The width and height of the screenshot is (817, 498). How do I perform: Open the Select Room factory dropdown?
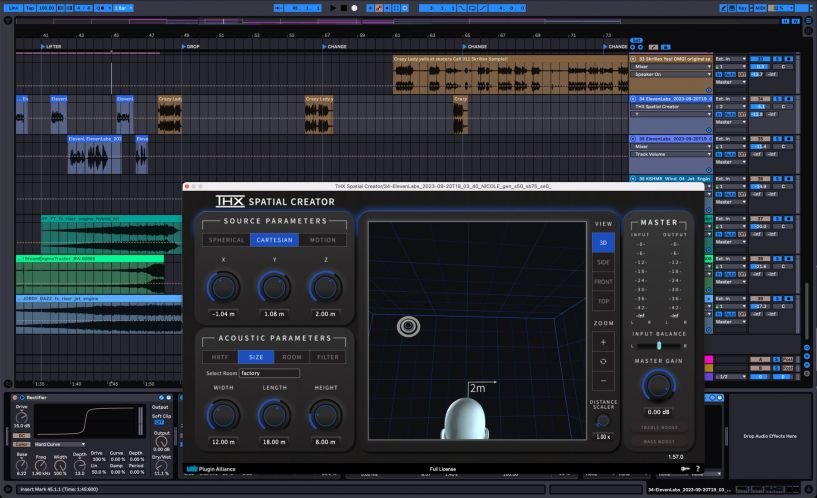pos(269,373)
